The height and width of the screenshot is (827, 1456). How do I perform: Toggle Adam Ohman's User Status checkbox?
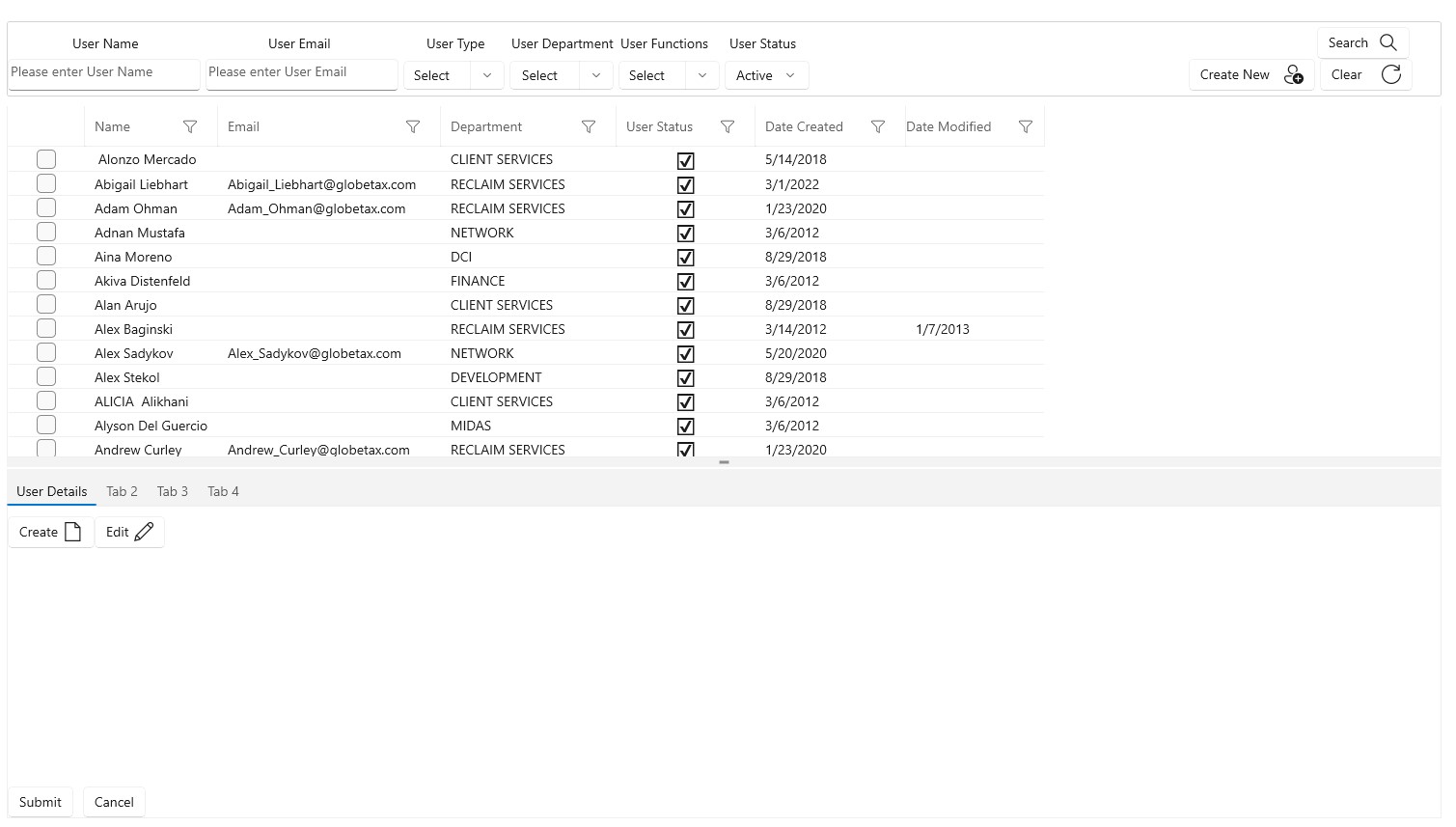(x=686, y=209)
